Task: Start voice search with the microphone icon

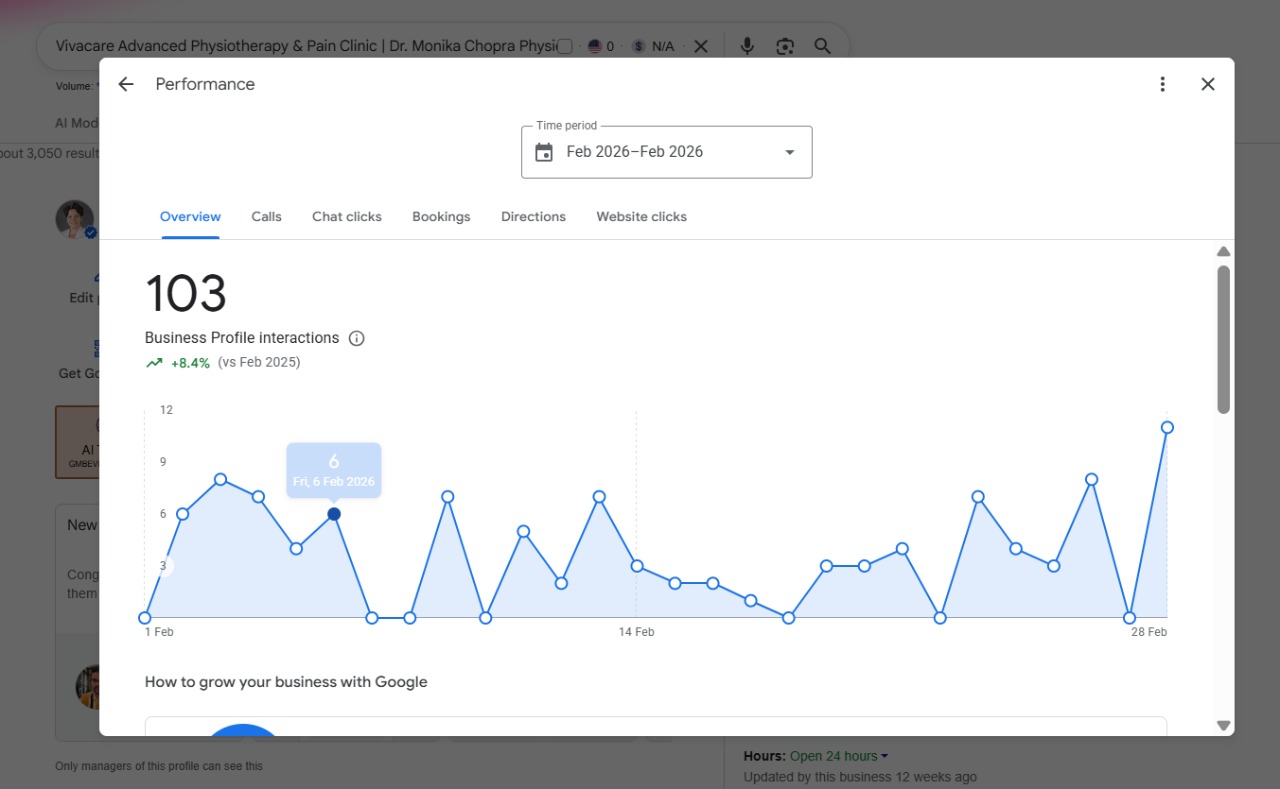Action: pyautogui.click(x=747, y=46)
